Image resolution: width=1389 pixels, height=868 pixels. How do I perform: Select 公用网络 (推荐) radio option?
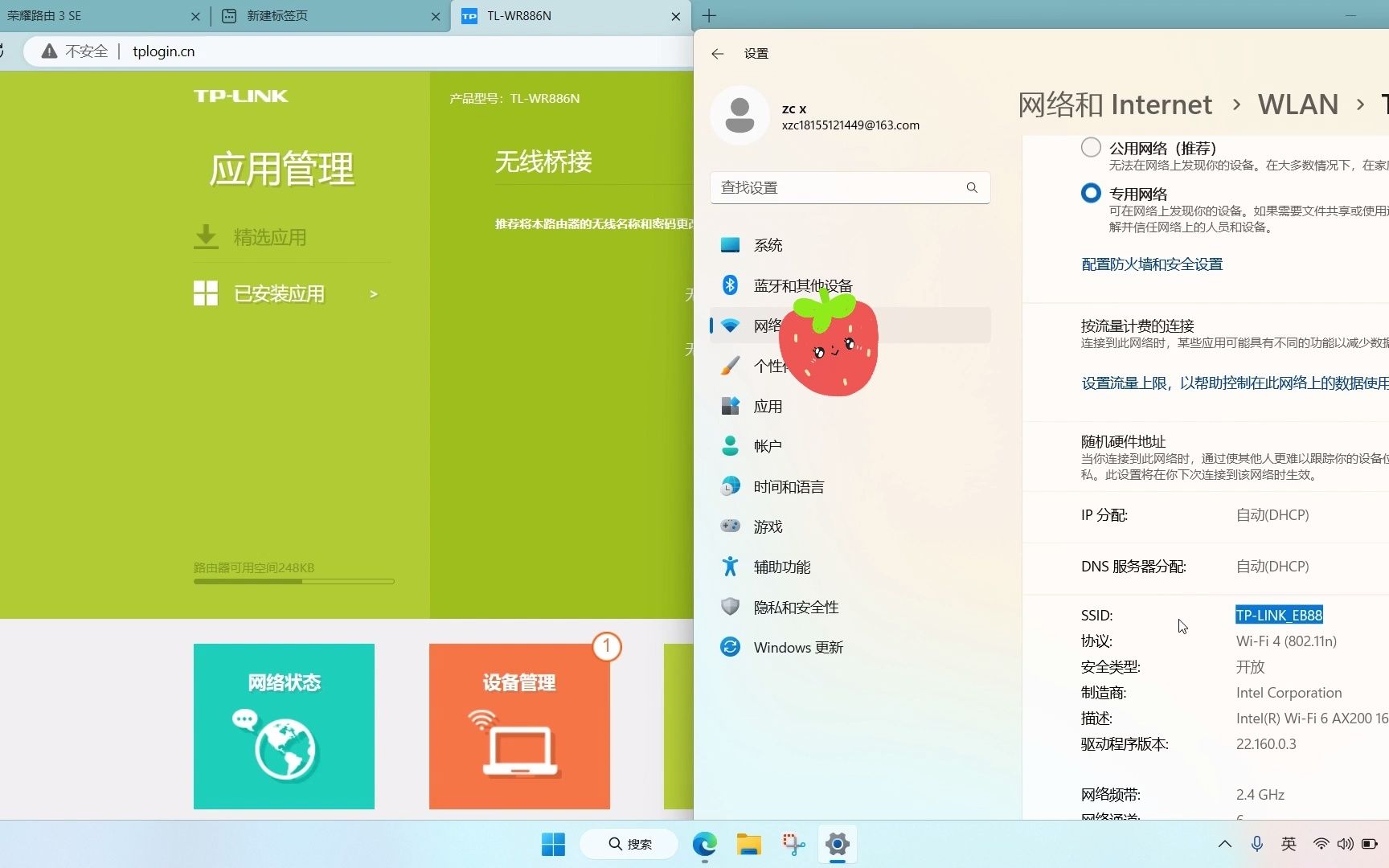coord(1091,147)
